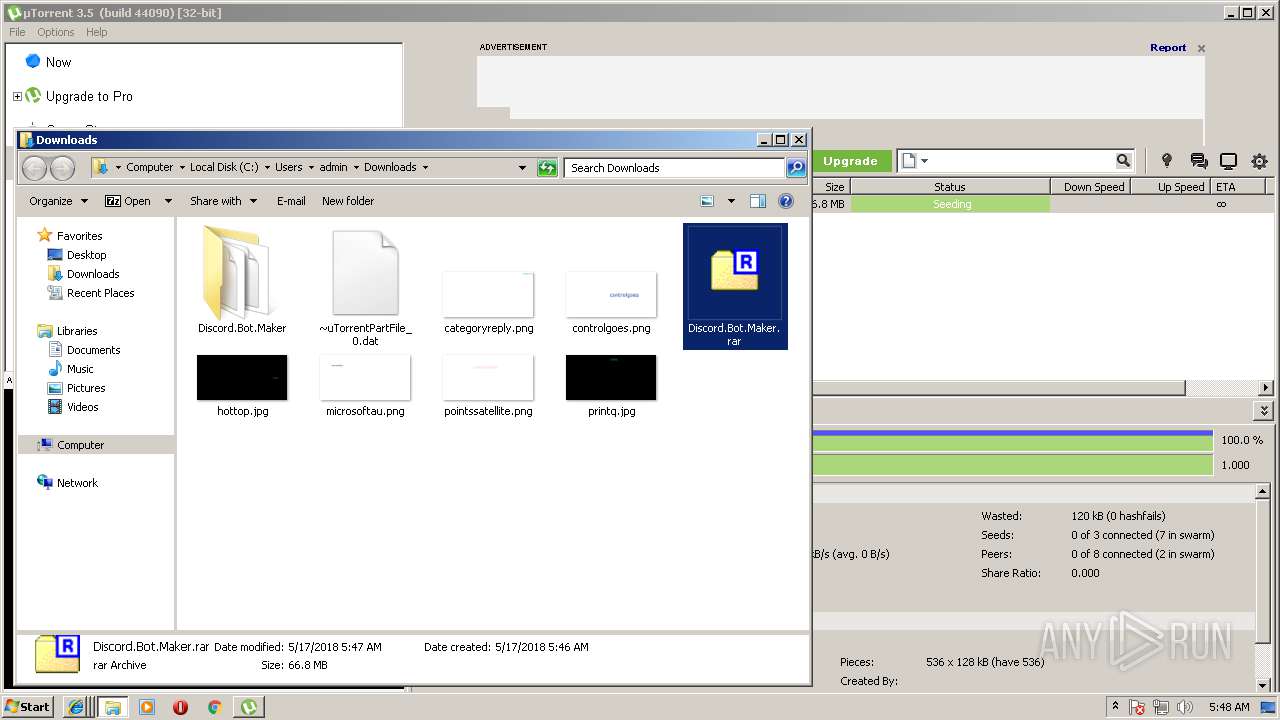Select categoryreply.png thumbnail
Screen dimensions: 1280x720
point(488,302)
